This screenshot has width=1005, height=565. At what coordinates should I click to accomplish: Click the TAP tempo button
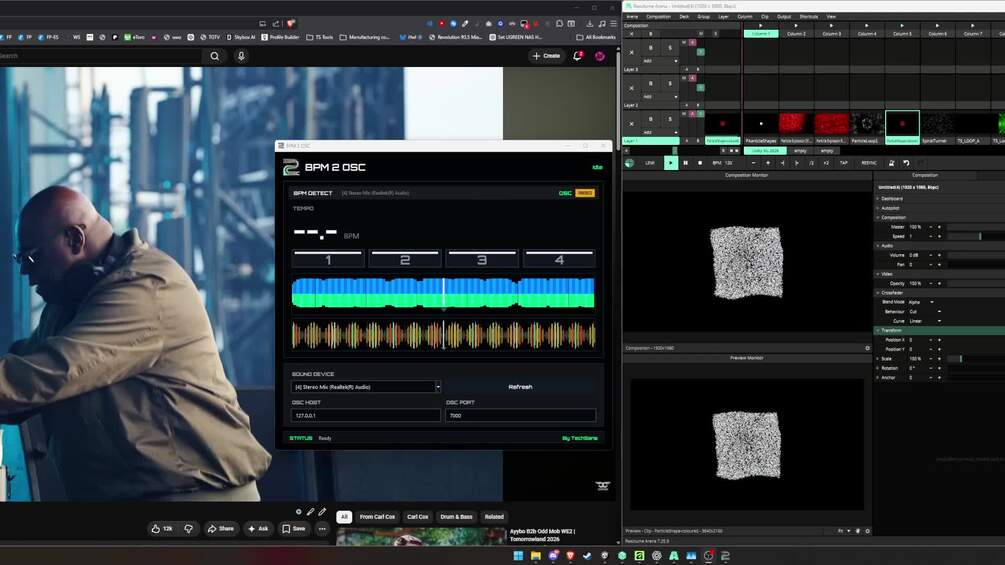coord(843,163)
